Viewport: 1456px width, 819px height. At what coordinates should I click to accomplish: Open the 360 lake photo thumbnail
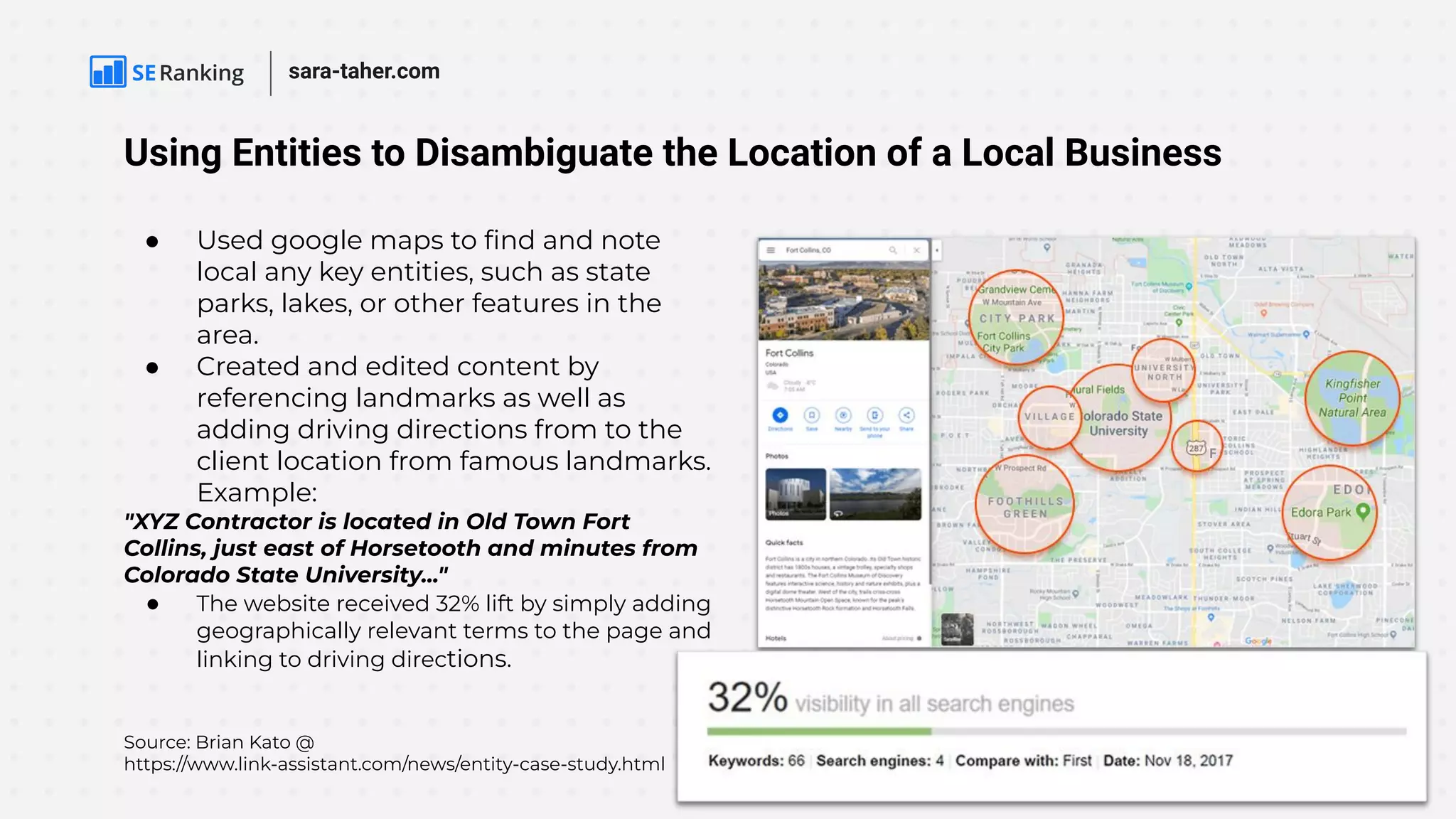point(875,494)
